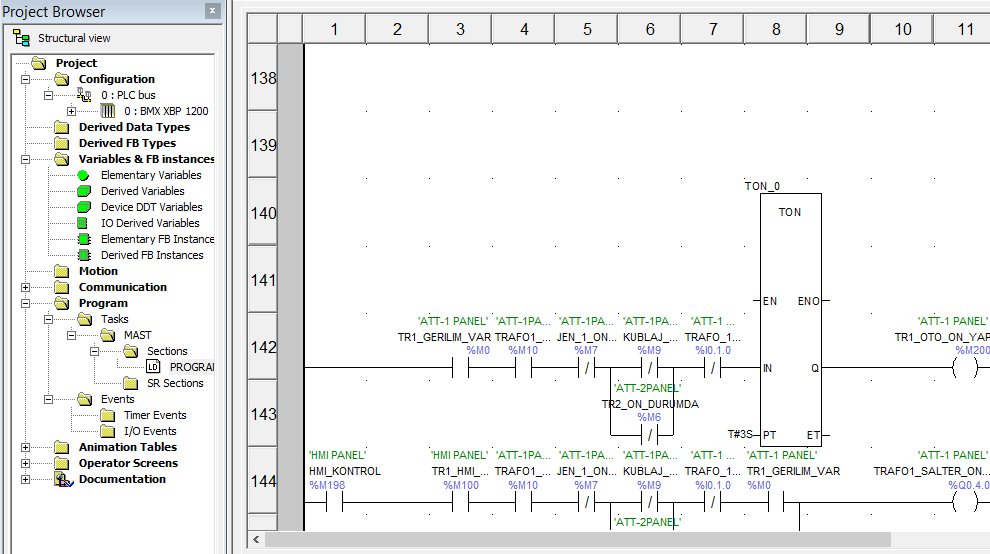Click the T#3S preset time value
The image size is (990, 554).
tap(739, 435)
